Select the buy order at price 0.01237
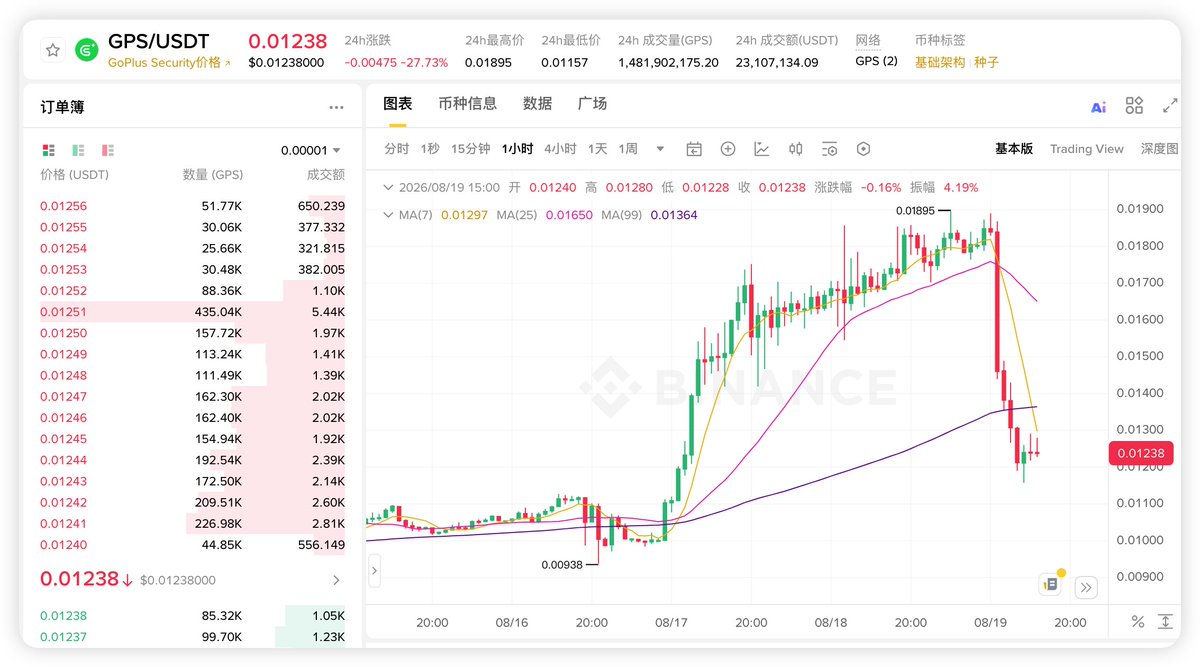1200x667 pixels. point(192,637)
